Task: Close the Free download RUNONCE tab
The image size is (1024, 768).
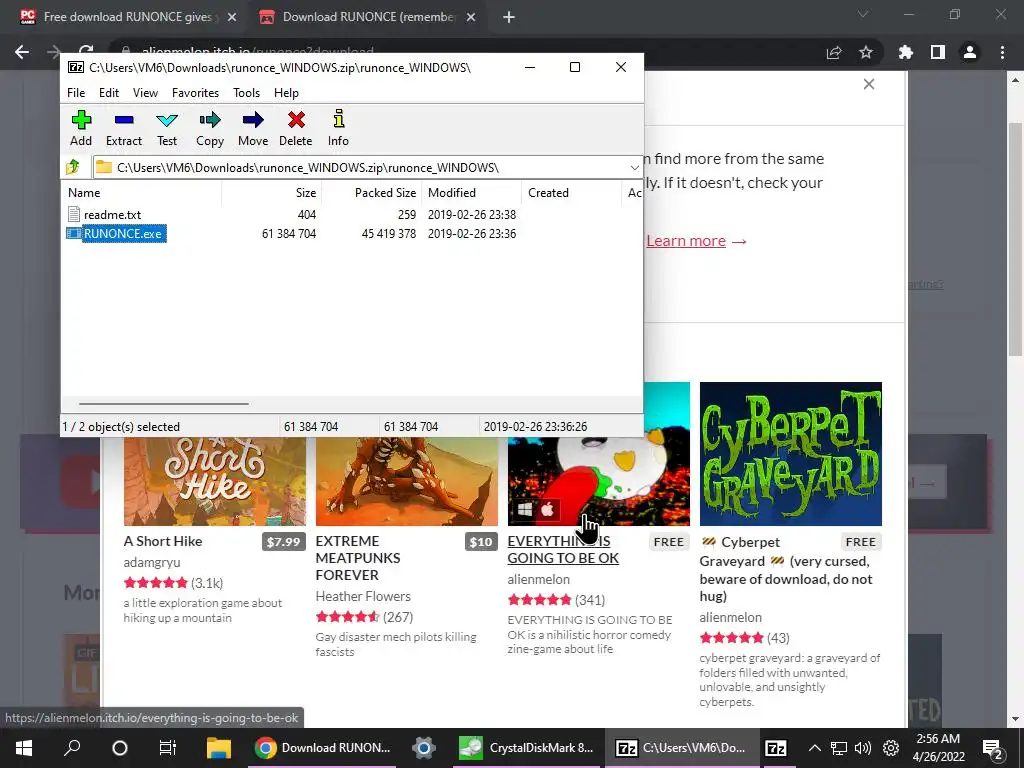Action: coord(231,18)
